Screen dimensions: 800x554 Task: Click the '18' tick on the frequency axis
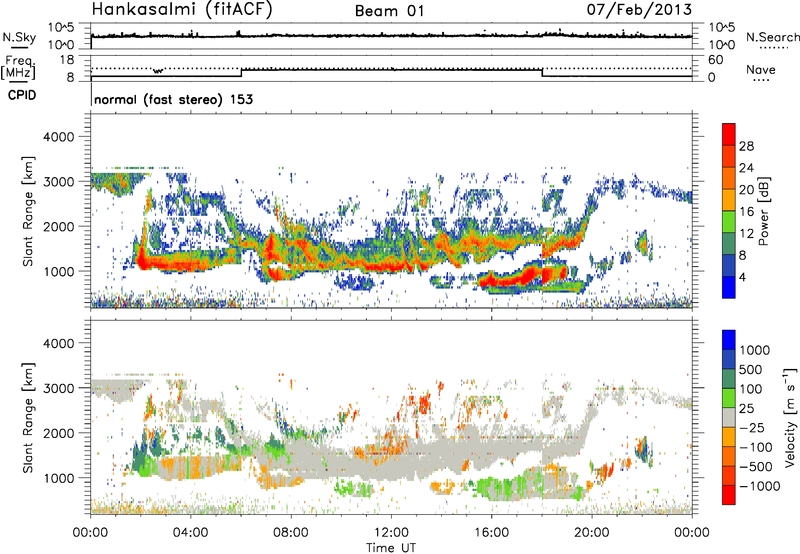click(x=66, y=60)
